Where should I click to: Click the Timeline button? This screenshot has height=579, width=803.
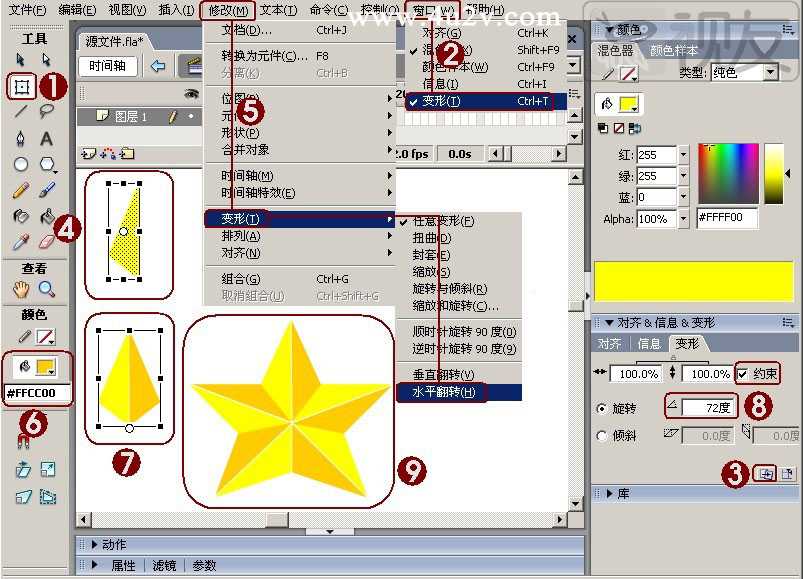(108, 66)
